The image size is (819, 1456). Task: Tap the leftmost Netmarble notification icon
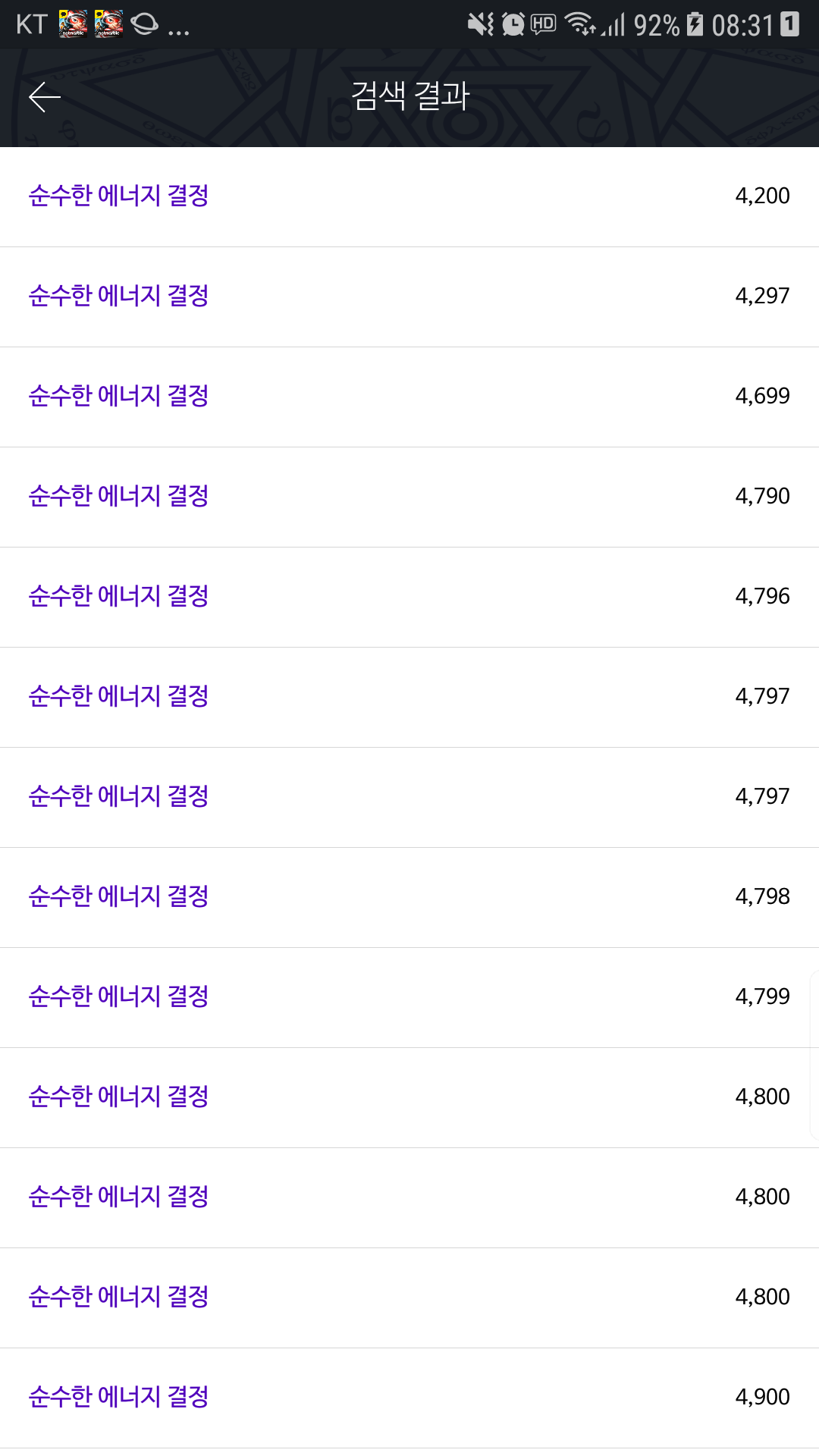[73, 24]
